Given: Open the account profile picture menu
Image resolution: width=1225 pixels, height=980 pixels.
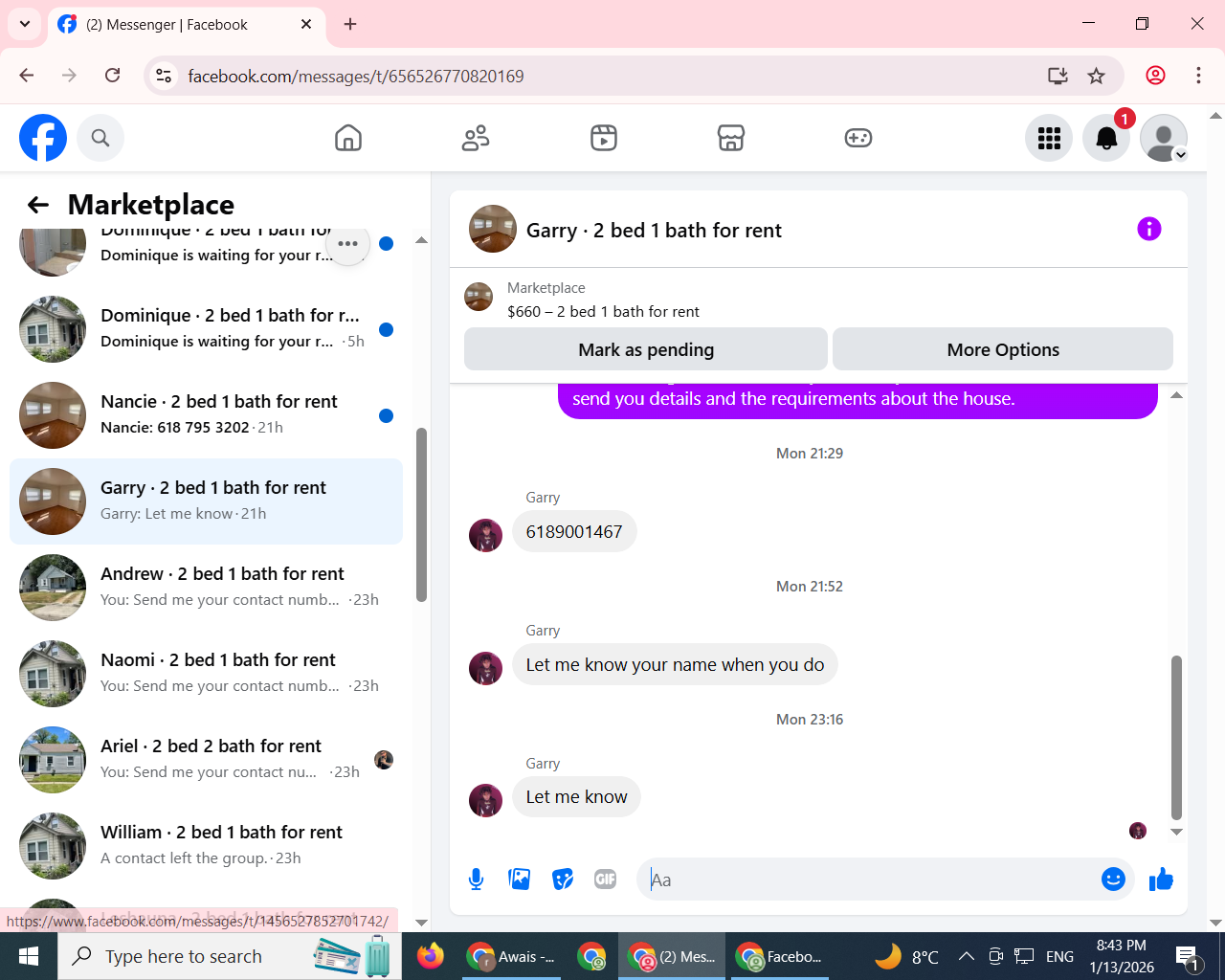Looking at the screenshot, I should 1164,138.
